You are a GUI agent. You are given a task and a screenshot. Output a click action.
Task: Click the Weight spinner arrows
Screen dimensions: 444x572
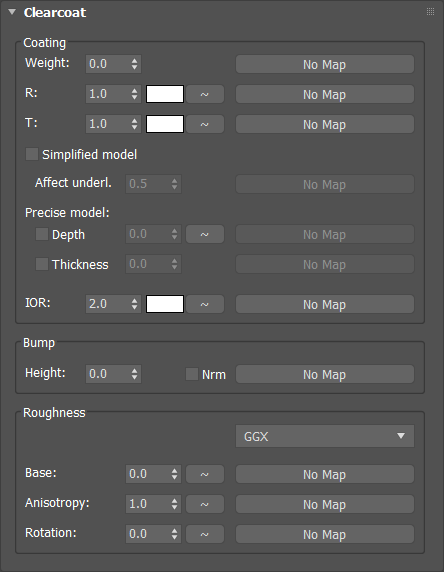tap(135, 64)
